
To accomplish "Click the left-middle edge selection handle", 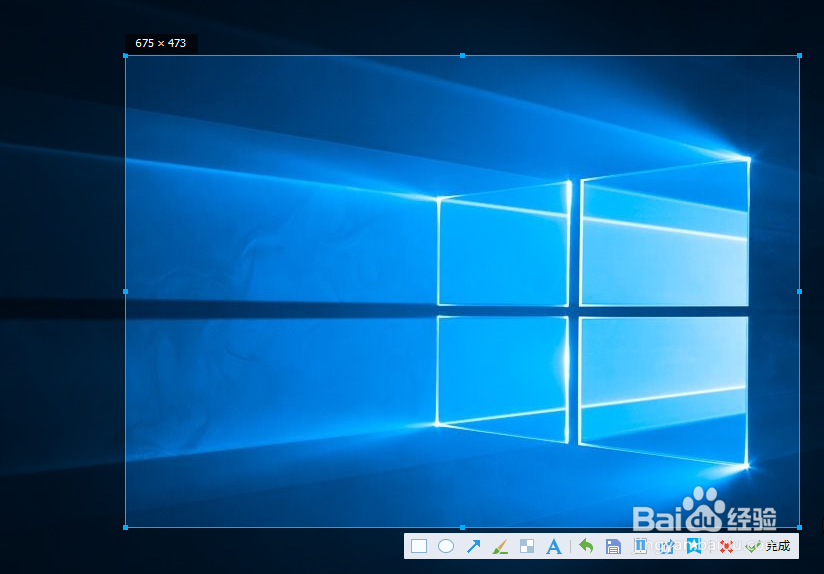I will click(126, 291).
